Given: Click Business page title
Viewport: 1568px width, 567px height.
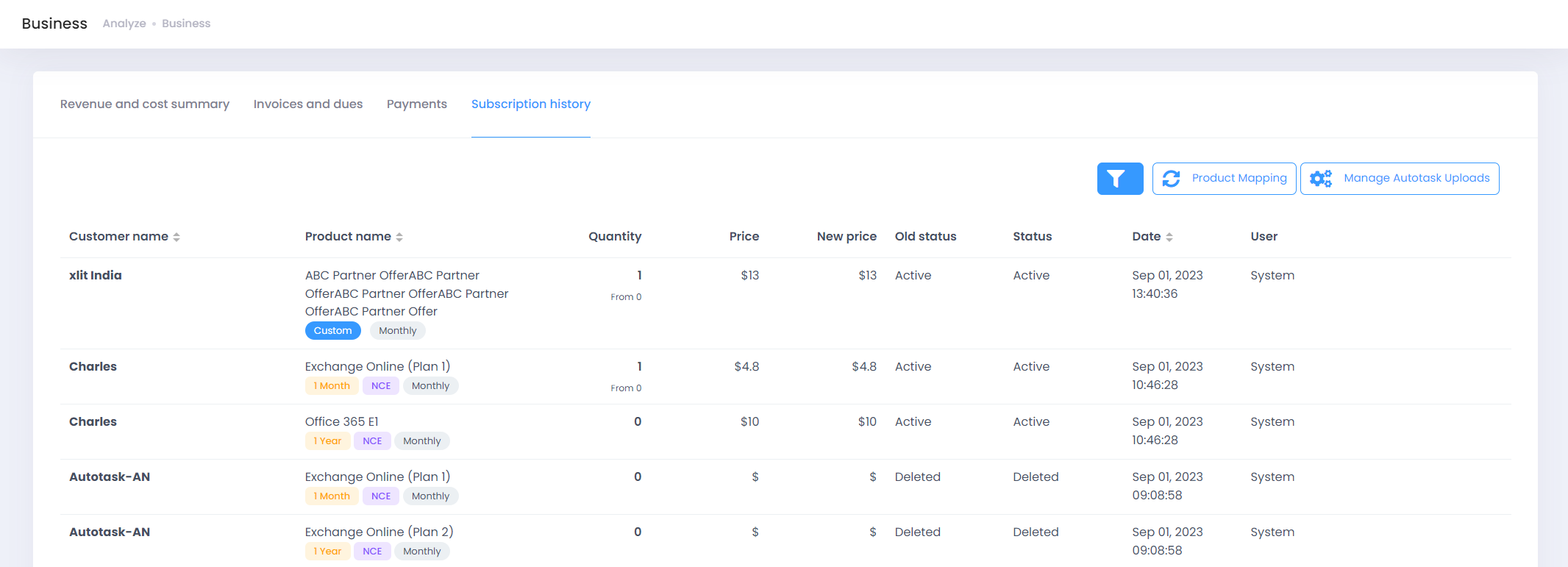Looking at the screenshot, I should coord(54,24).
